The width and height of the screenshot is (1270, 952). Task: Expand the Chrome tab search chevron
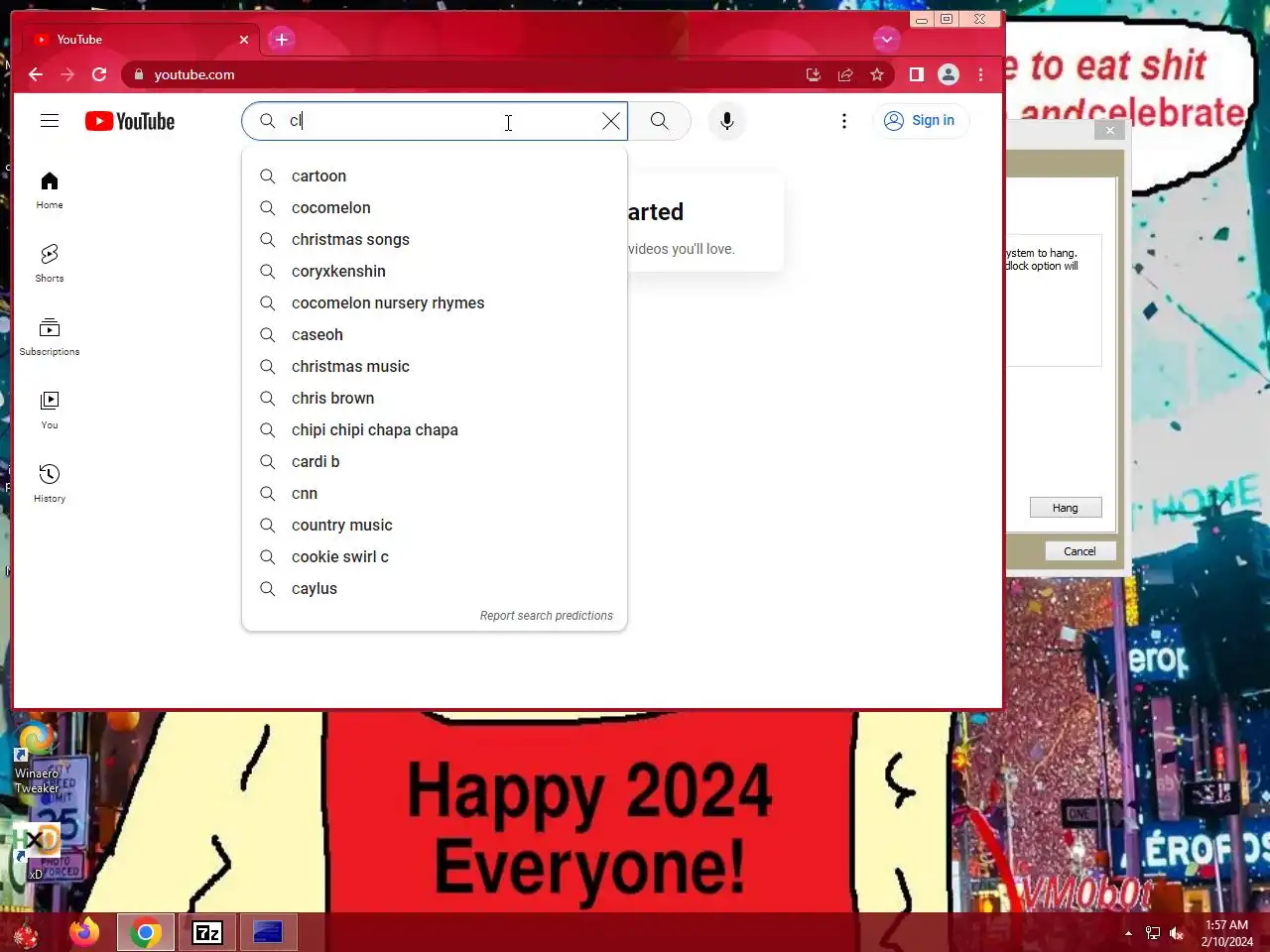coord(886,40)
